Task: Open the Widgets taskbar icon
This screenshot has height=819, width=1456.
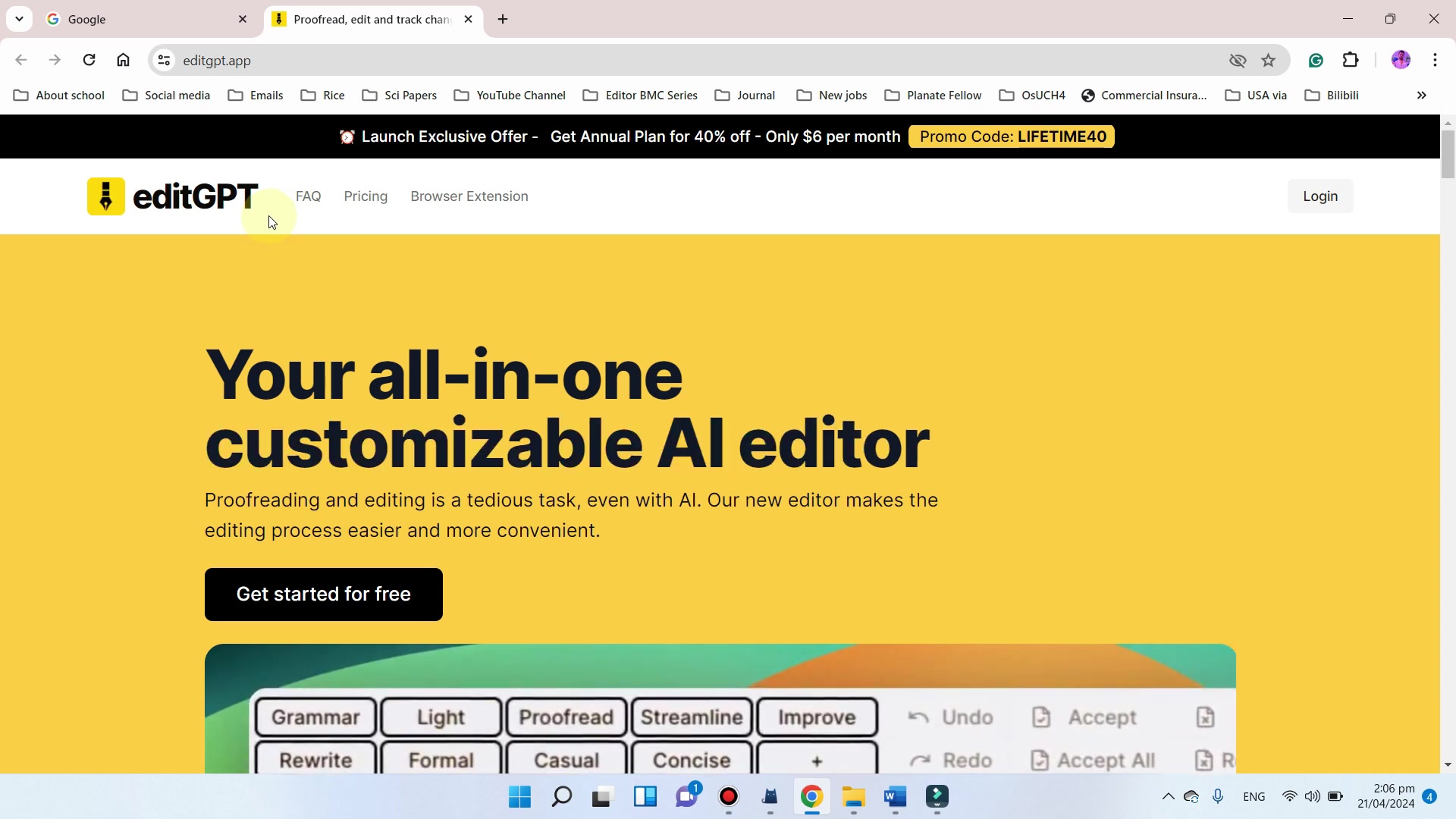Action: pos(645,797)
